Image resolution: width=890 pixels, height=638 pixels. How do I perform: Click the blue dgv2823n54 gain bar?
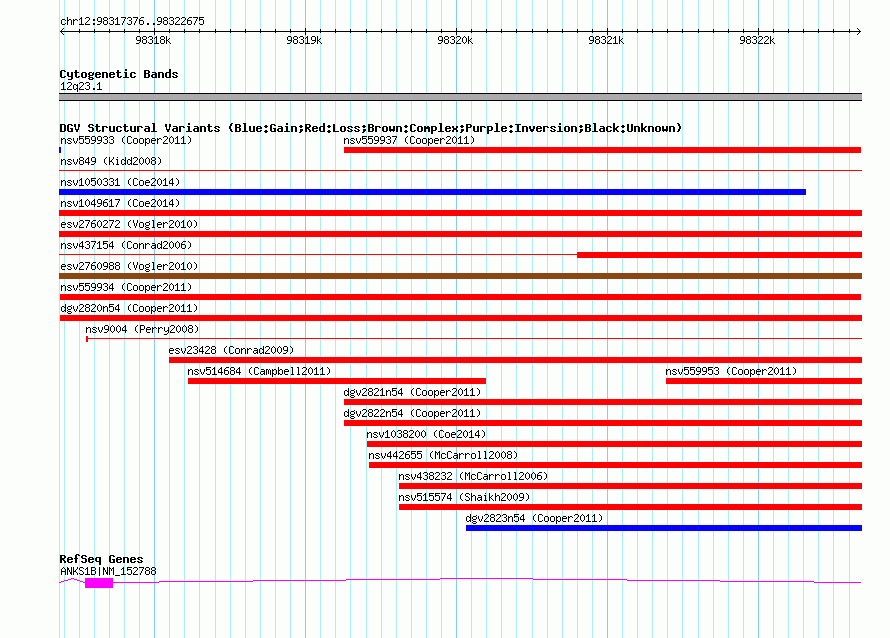(664, 528)
